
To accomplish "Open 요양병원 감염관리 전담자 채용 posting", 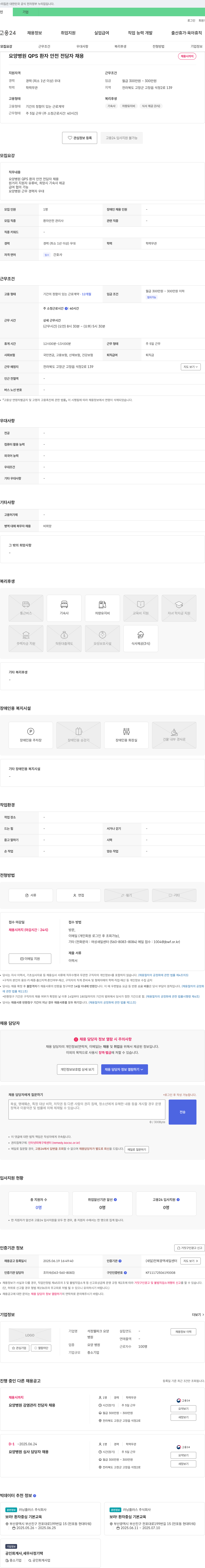I will 32,1406.
